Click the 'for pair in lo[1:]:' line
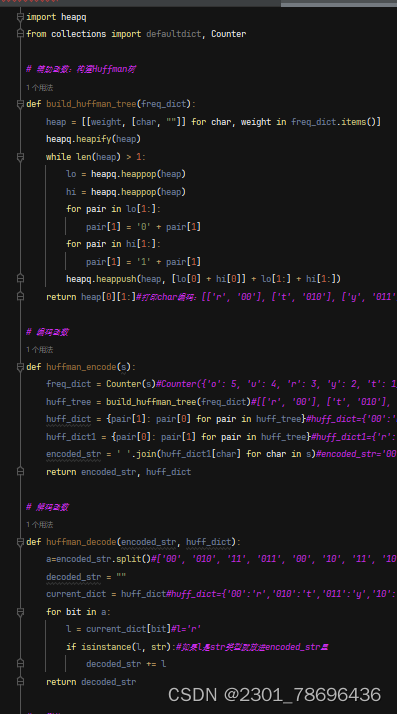Viewport: 397px width, 714px height. click(113, 209)
